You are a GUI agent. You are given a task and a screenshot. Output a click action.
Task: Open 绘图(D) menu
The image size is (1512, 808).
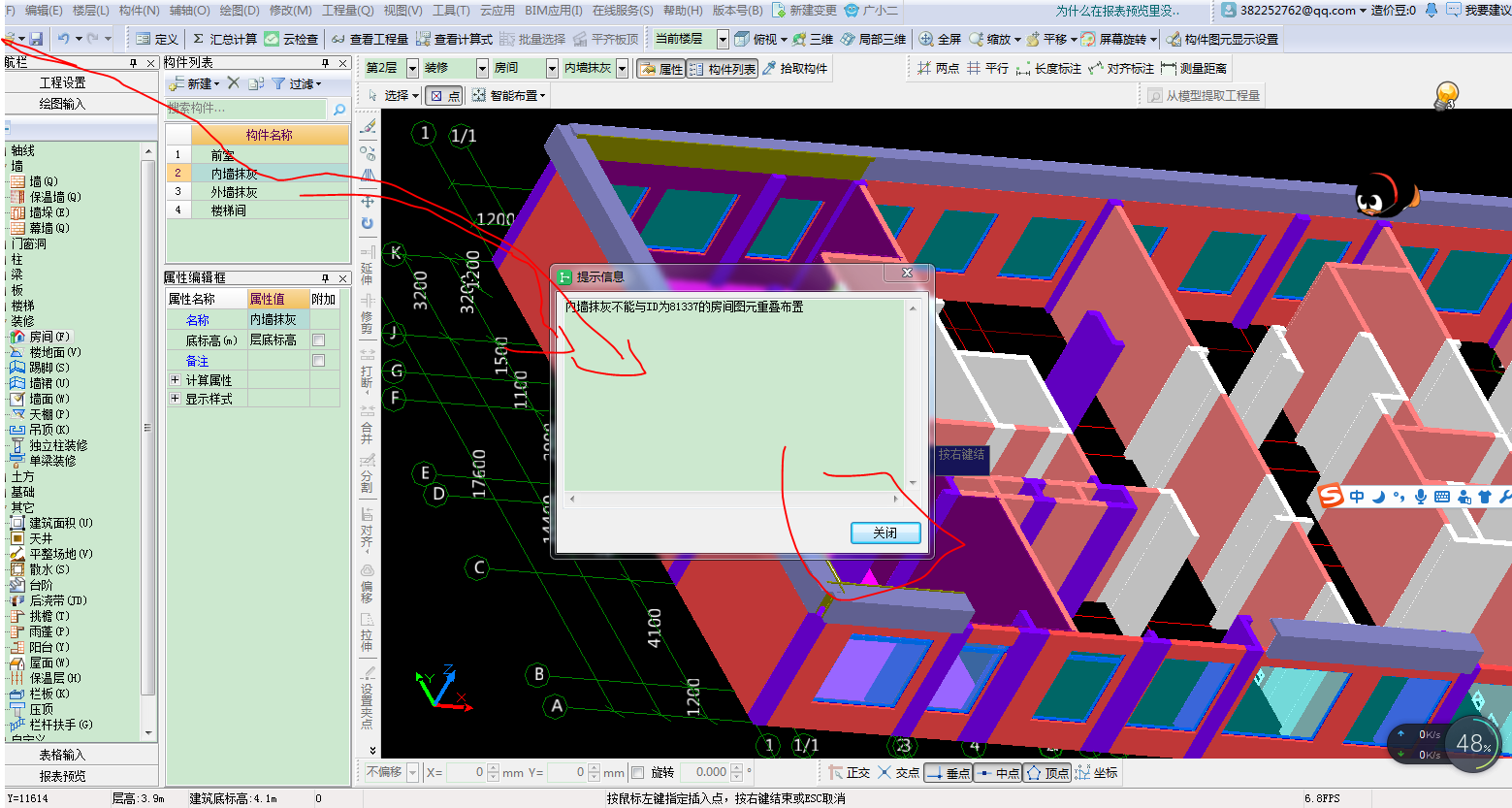240,10
